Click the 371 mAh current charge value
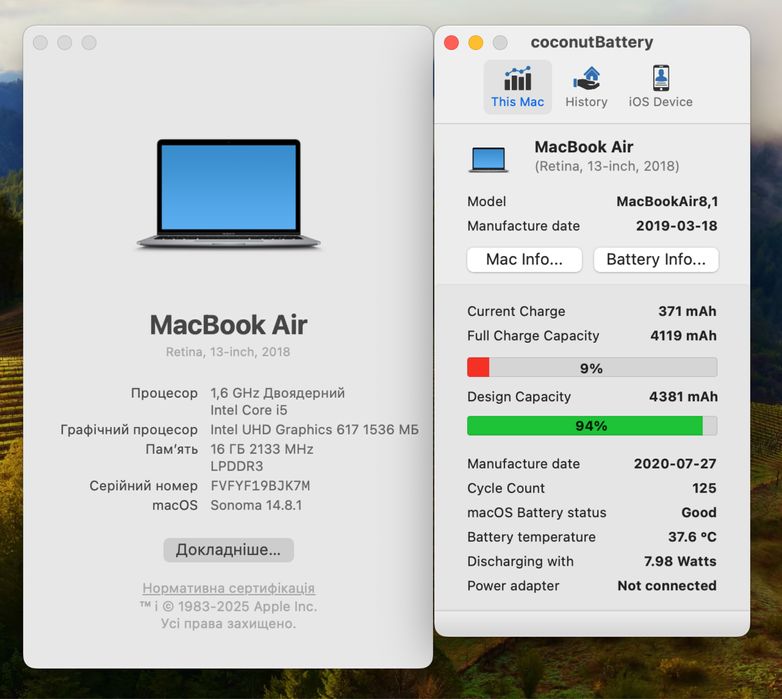The width and height of the screenshot is (782, 699). point(687,311)
